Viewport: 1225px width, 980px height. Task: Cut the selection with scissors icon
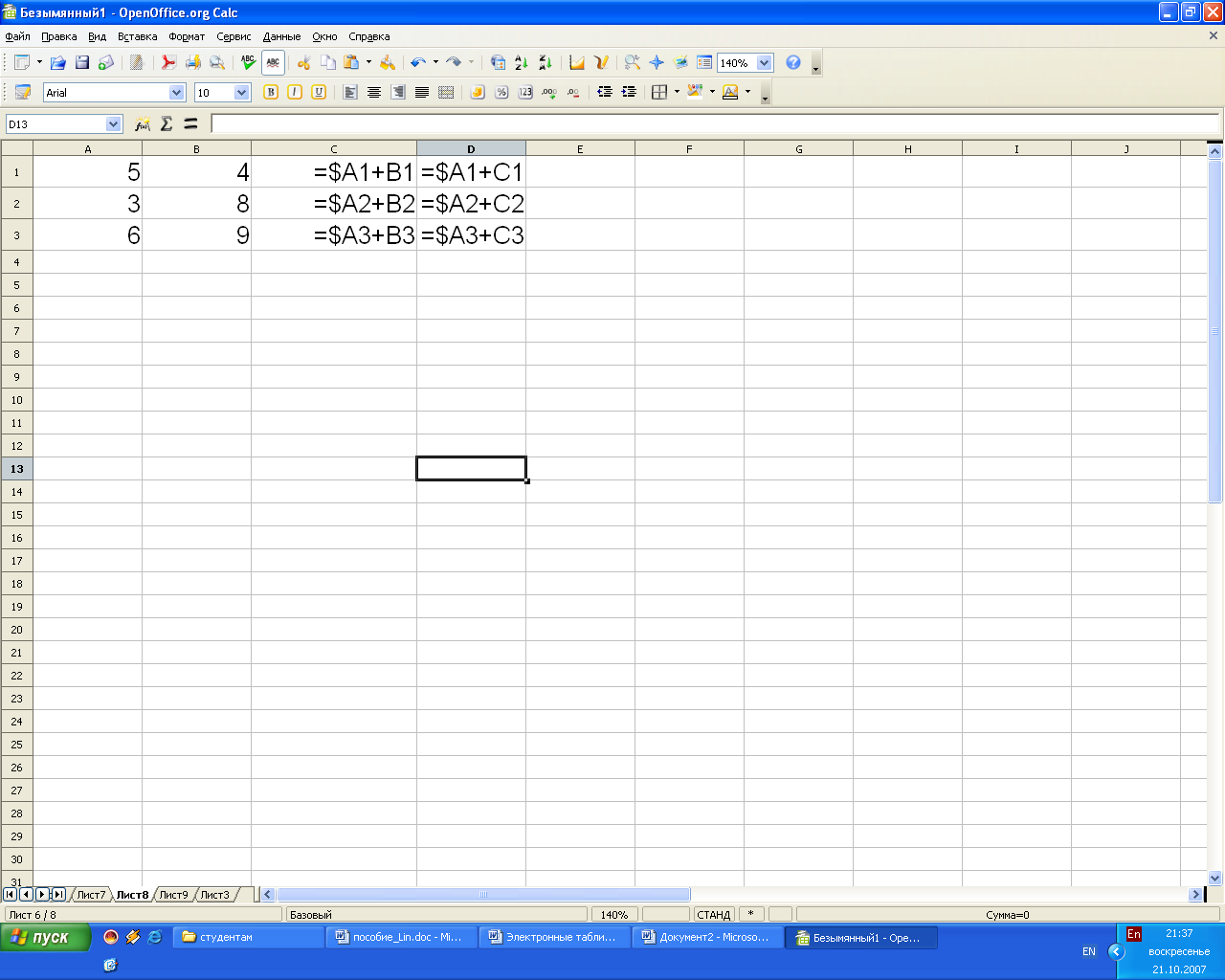tap(304, 63)
